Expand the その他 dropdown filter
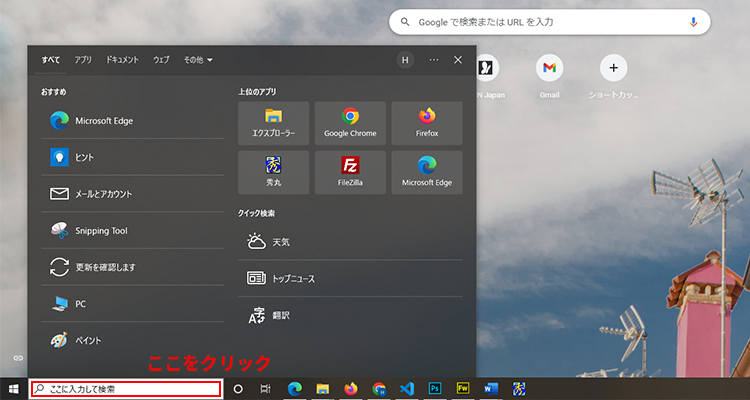 198,60
